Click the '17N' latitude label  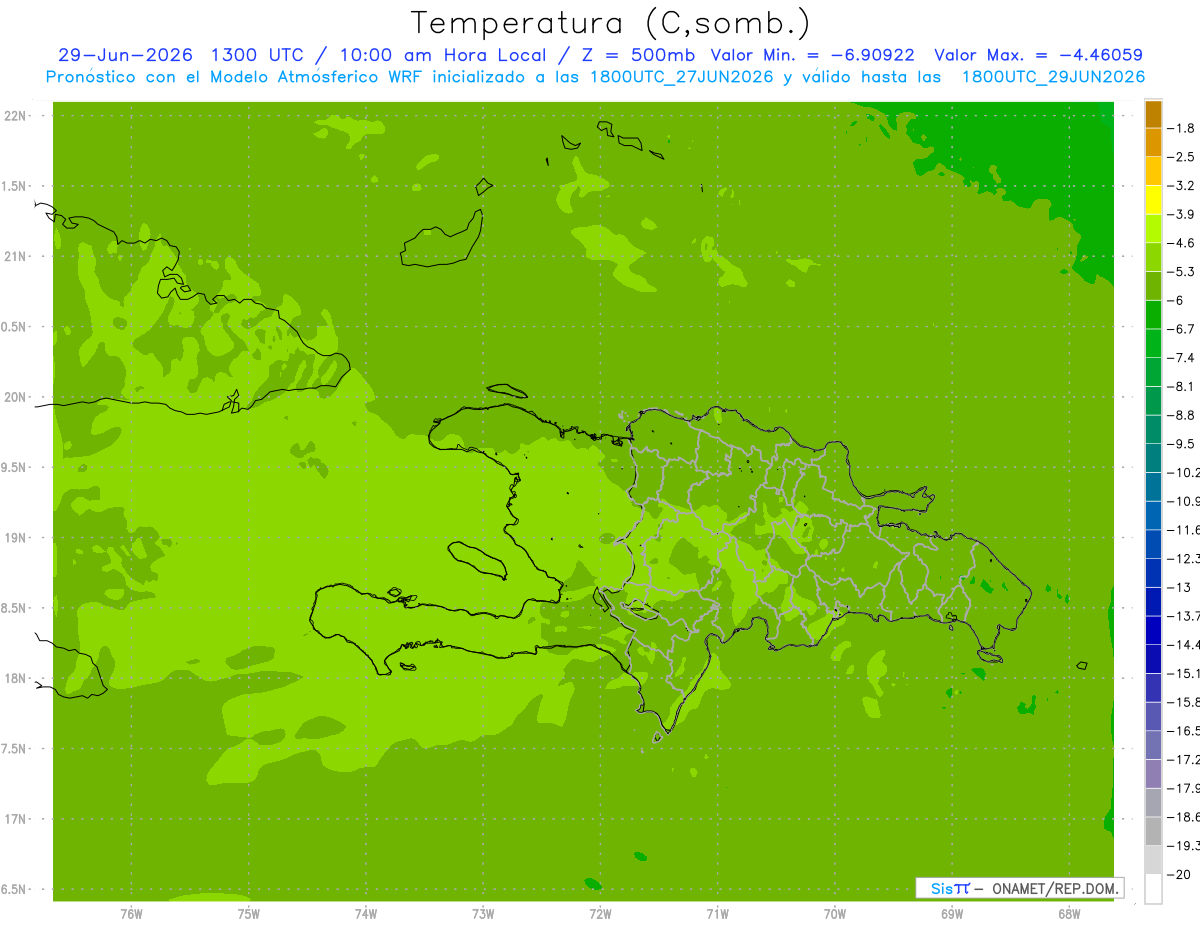(x=15, y=819)
